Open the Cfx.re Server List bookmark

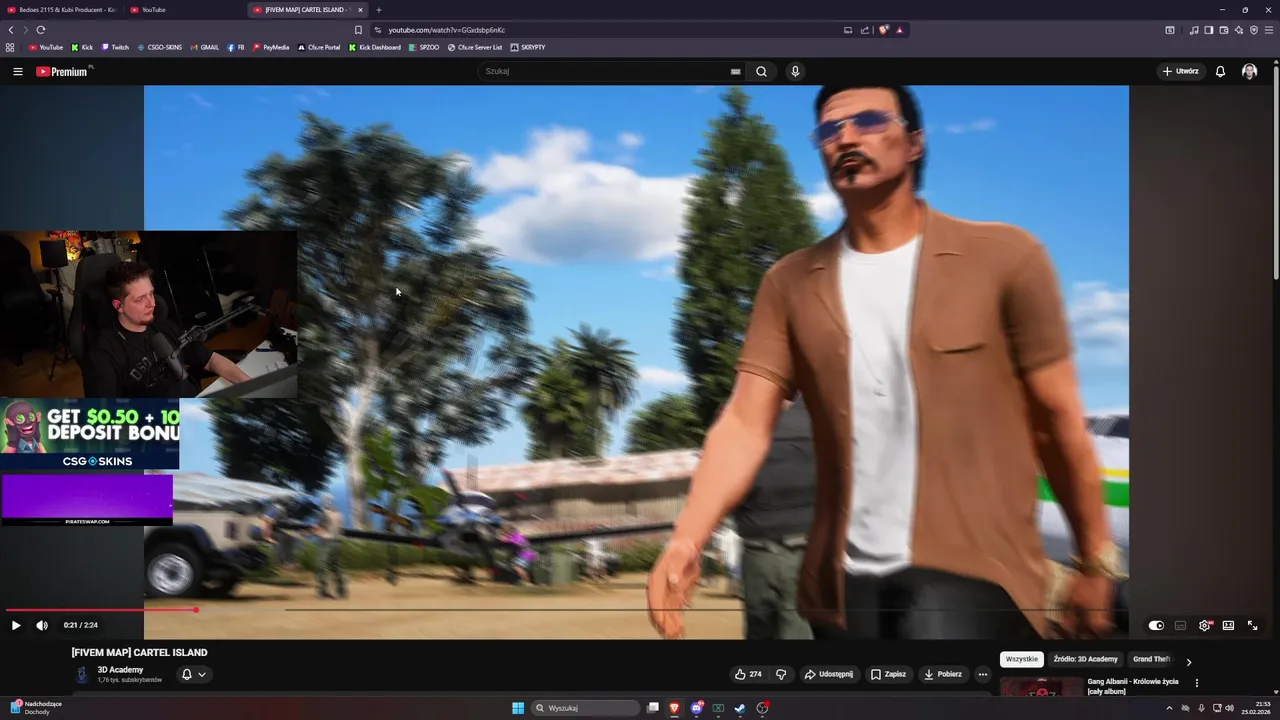pyautogui.click(x=475, y=47)
